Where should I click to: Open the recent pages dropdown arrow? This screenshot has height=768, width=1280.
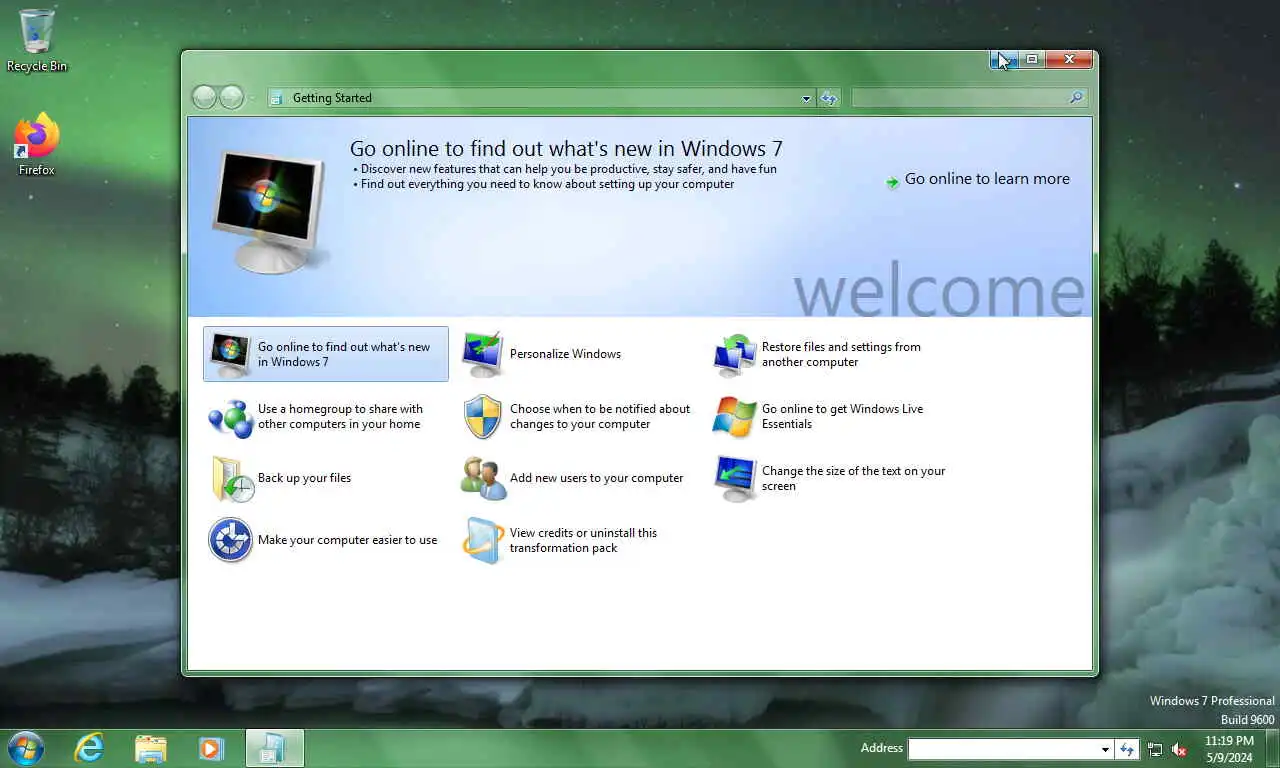tap(251, 98)
